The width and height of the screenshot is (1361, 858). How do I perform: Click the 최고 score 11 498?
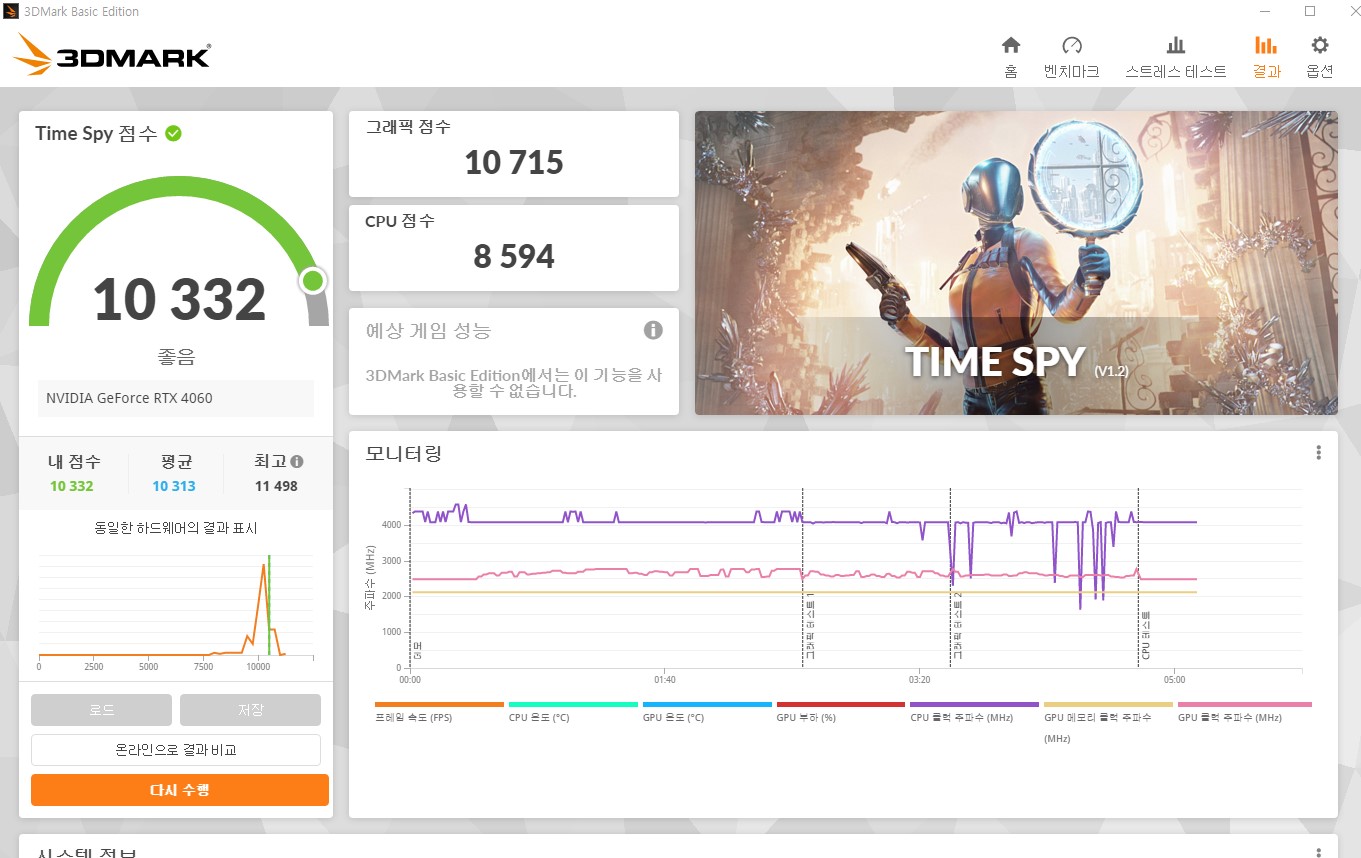[276, 486]
